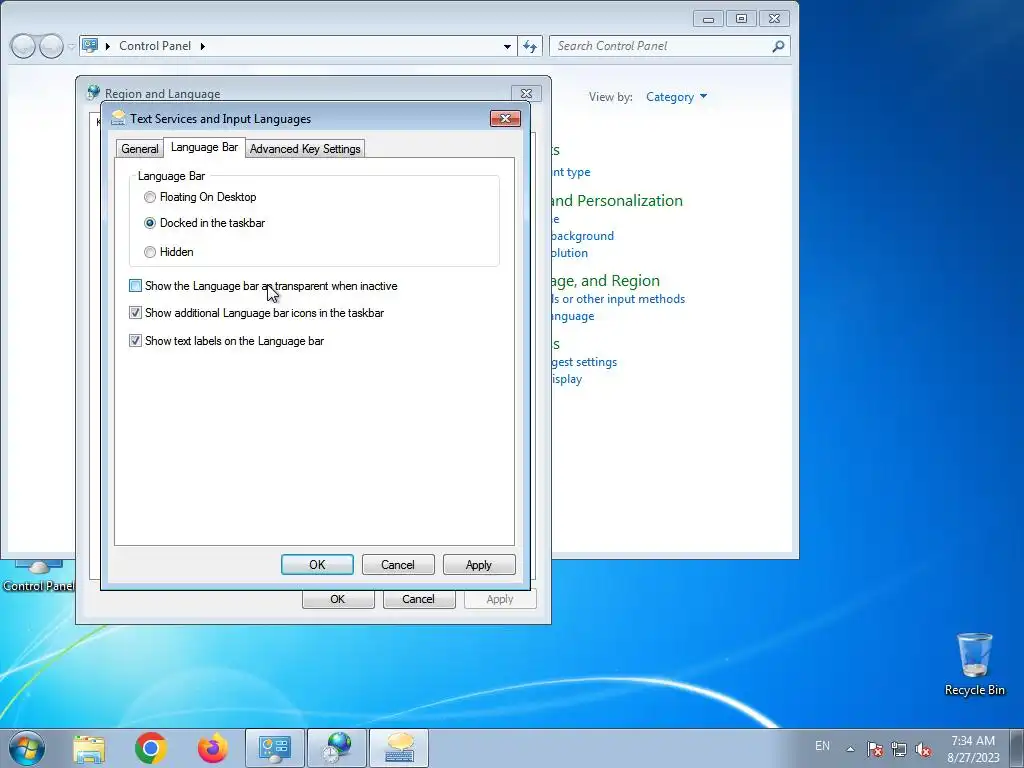The width and height of the screenshot is (1024, 768).
Task: Select the Control Panel desktop shortcut
Action: (x=38, y=576)
